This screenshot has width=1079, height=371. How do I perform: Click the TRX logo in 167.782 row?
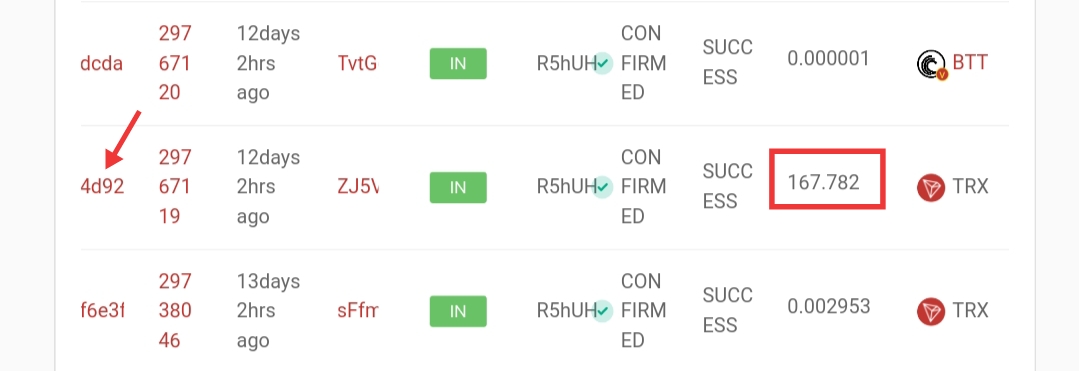(931, 187)
